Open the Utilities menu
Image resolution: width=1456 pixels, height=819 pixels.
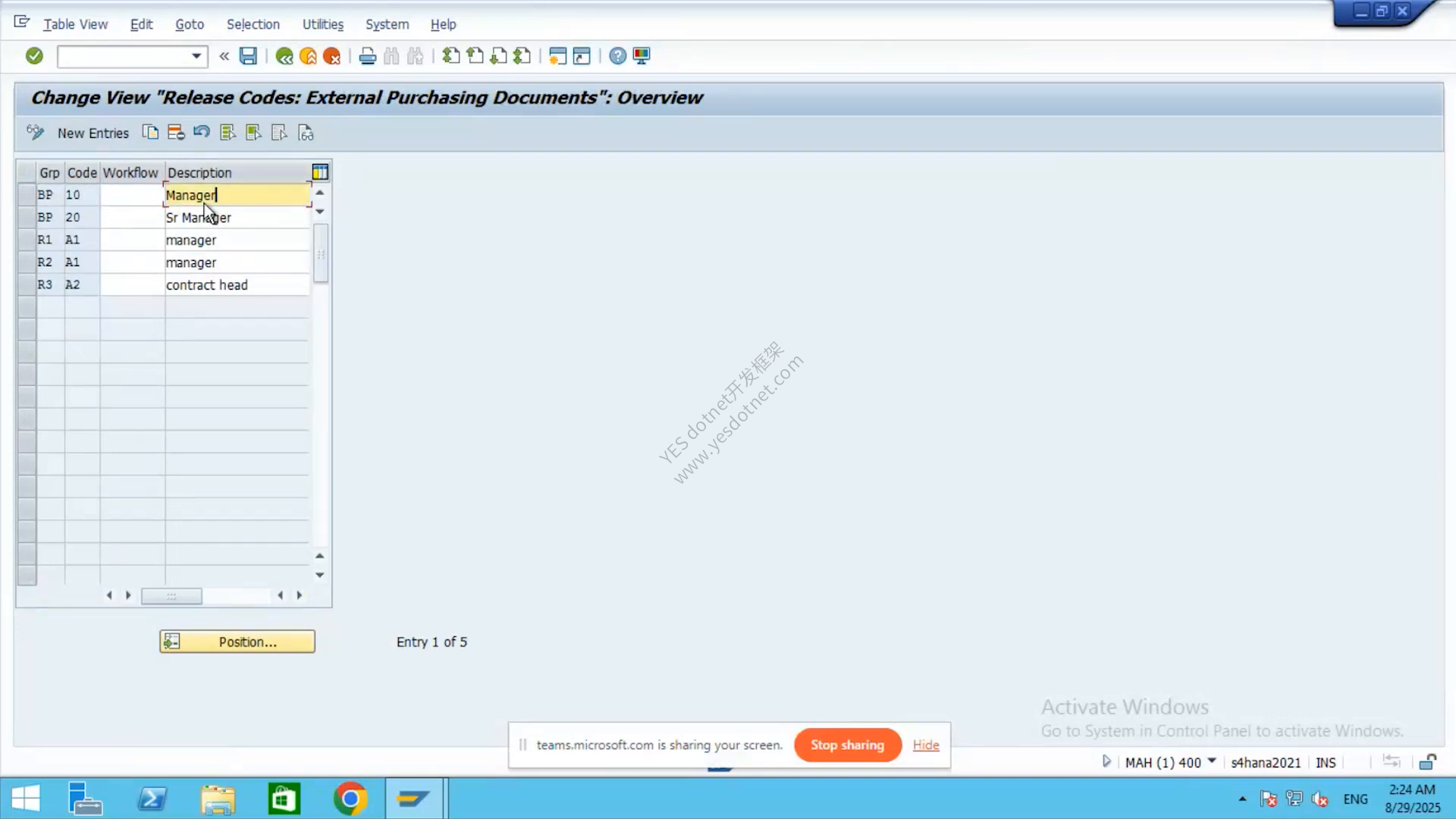pyautogui.click(x=323, y=24)
